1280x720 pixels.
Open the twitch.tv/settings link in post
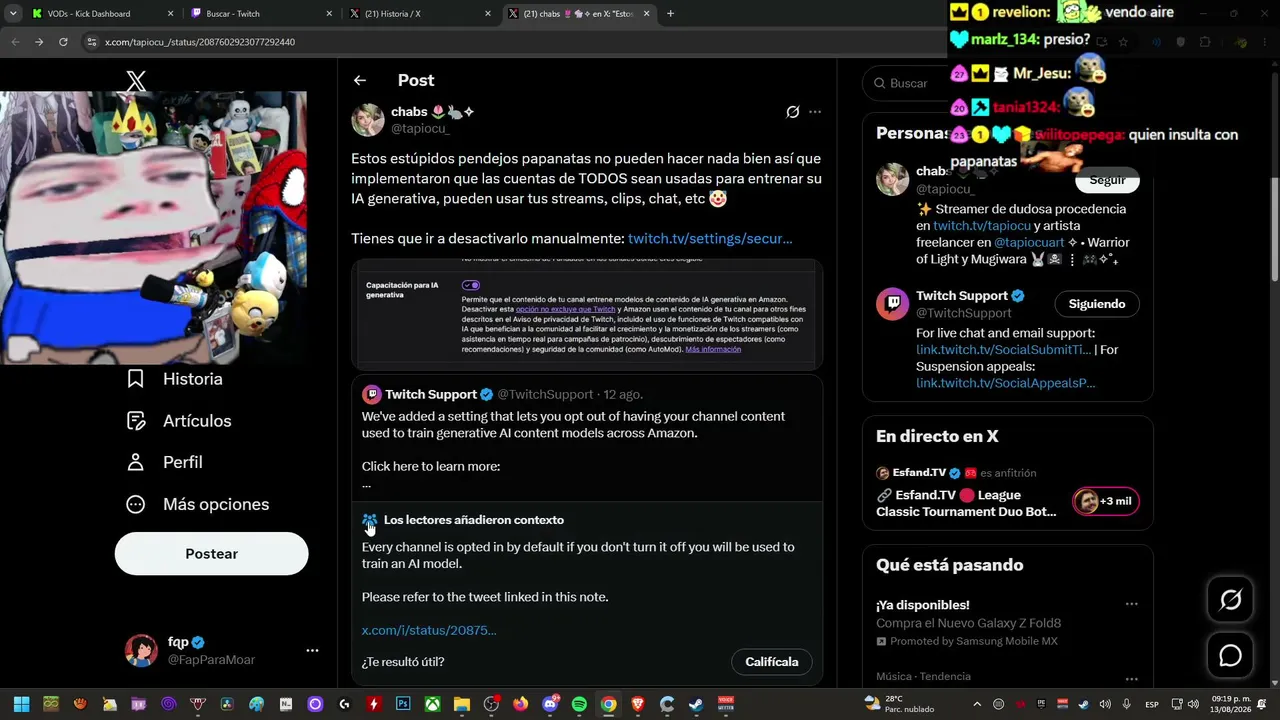[710, 238]
